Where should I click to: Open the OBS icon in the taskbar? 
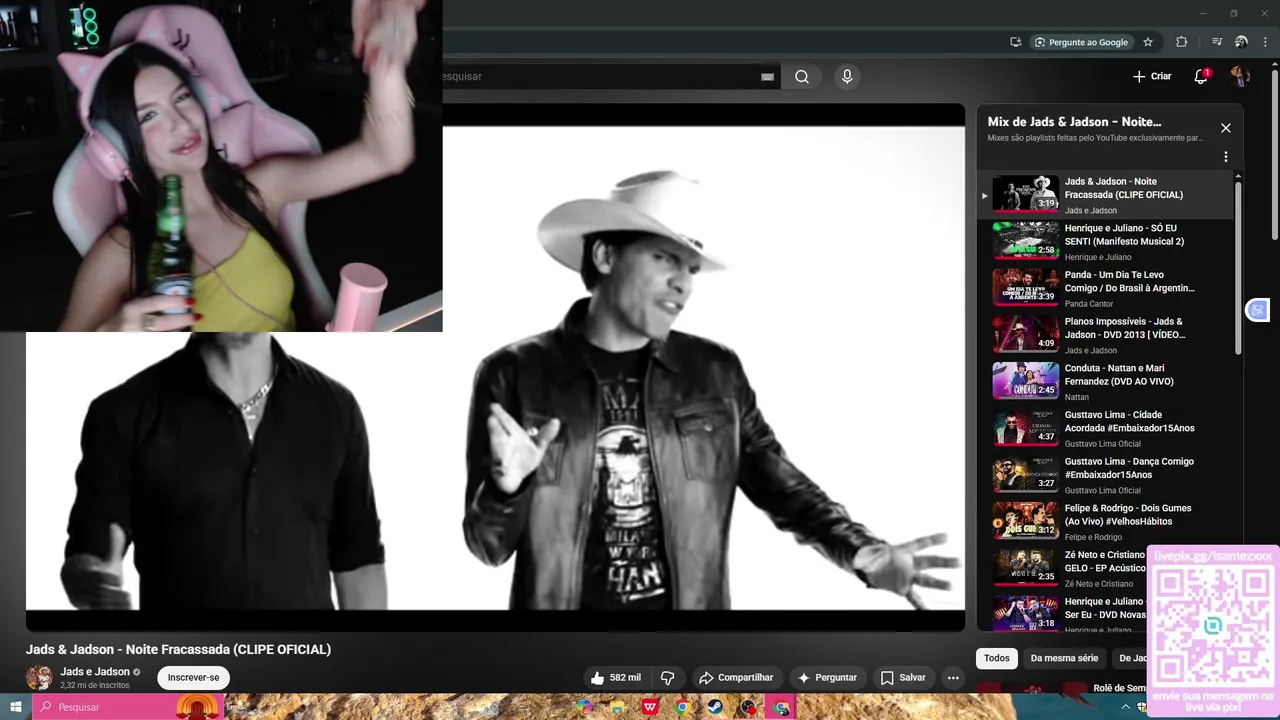point(748,707)
